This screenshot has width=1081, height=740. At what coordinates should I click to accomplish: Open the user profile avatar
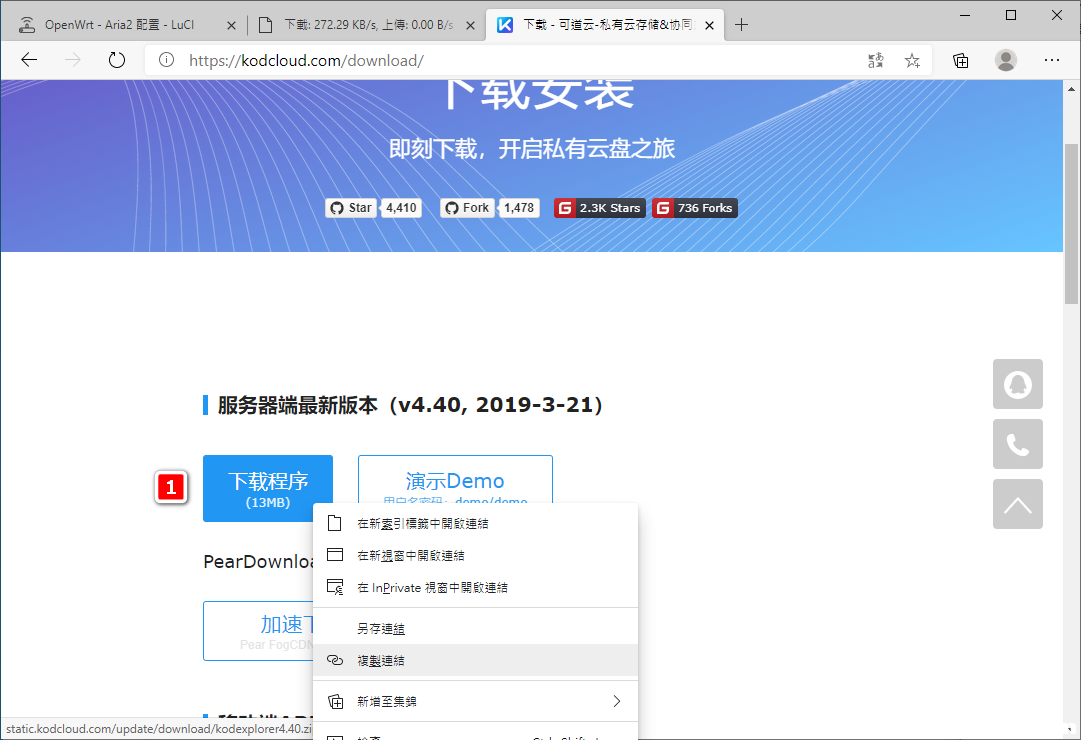click(x=1006, y=60)
